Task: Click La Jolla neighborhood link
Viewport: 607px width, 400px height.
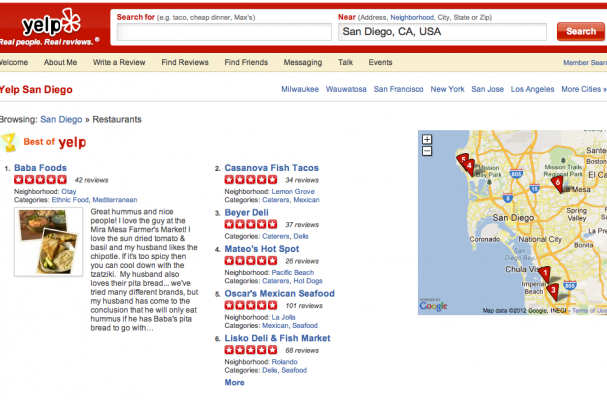Action: point(283,317)
